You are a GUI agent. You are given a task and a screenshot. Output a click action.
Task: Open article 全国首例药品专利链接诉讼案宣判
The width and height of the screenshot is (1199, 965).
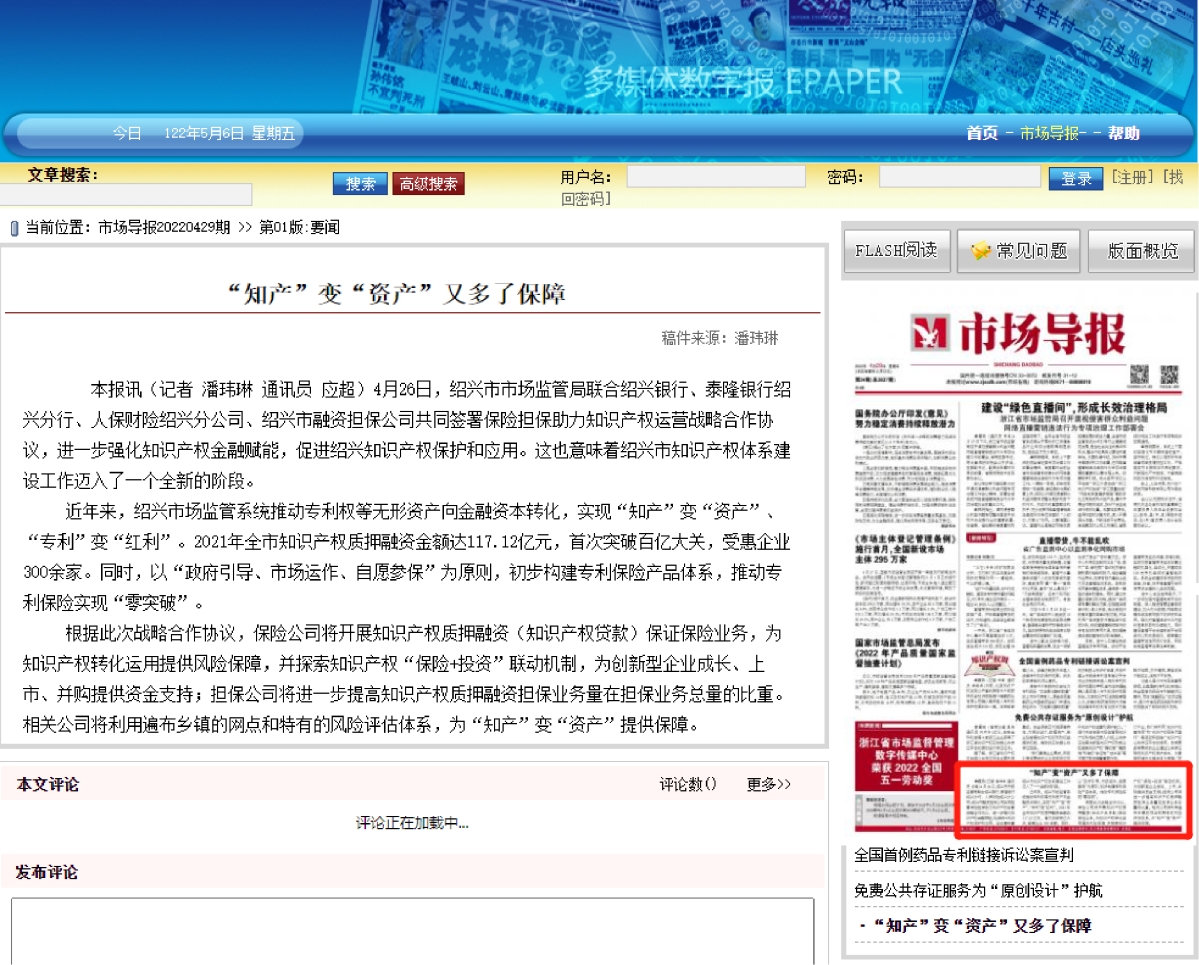pyautogui.click(x=963, y=855)
